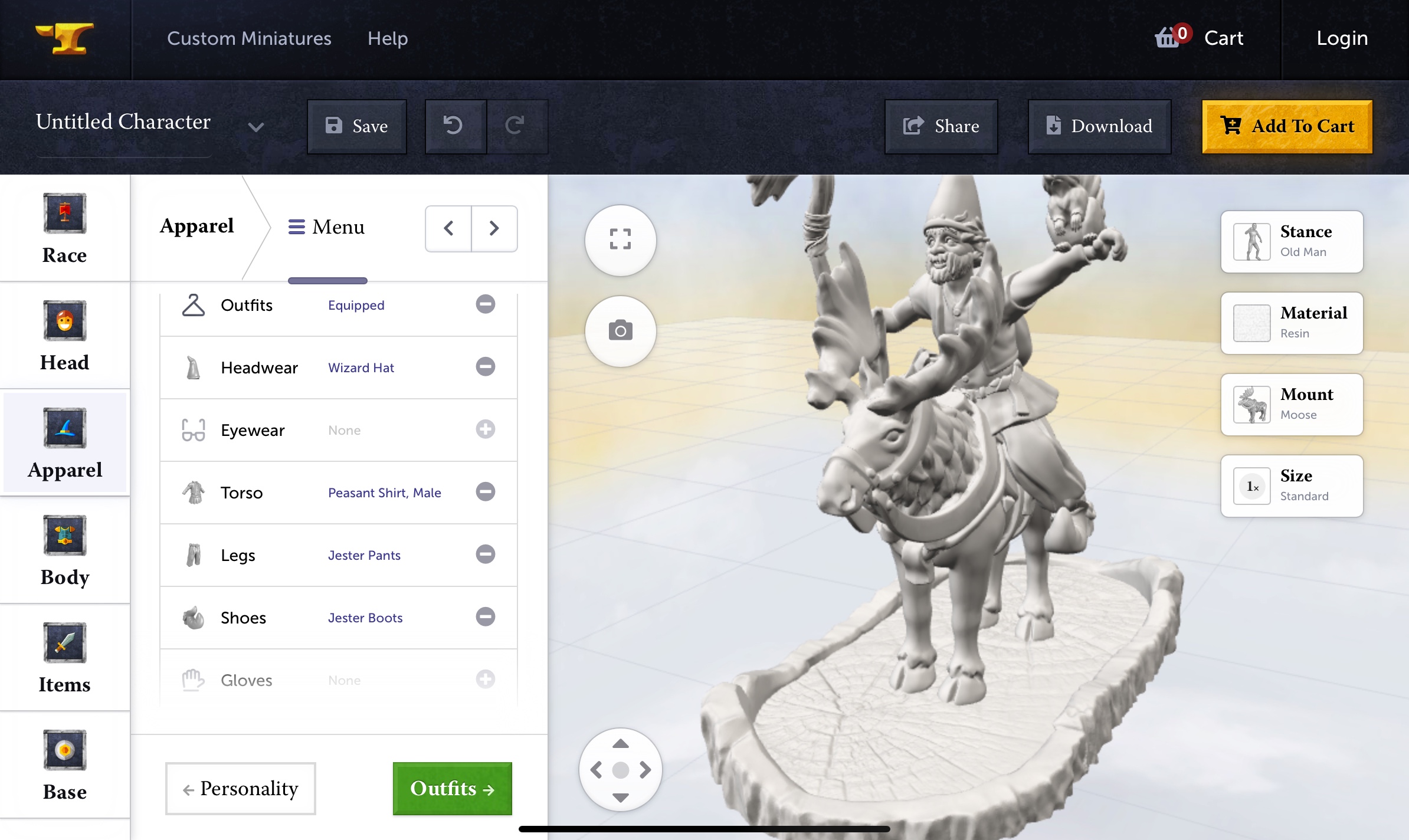Click the horizontal scroll indicator under Menu

click(327, 281)
